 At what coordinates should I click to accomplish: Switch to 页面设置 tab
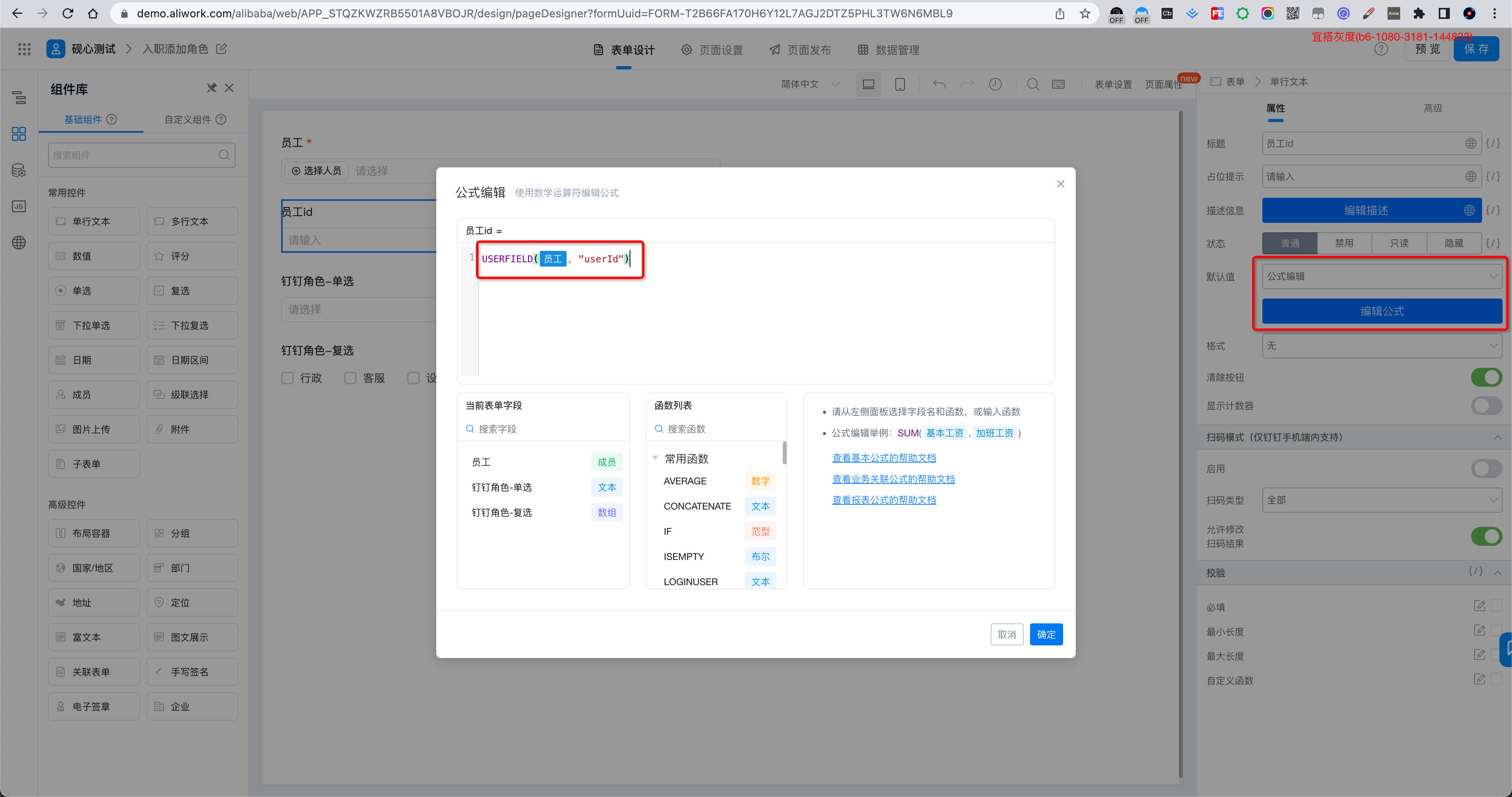coord(712,50)
